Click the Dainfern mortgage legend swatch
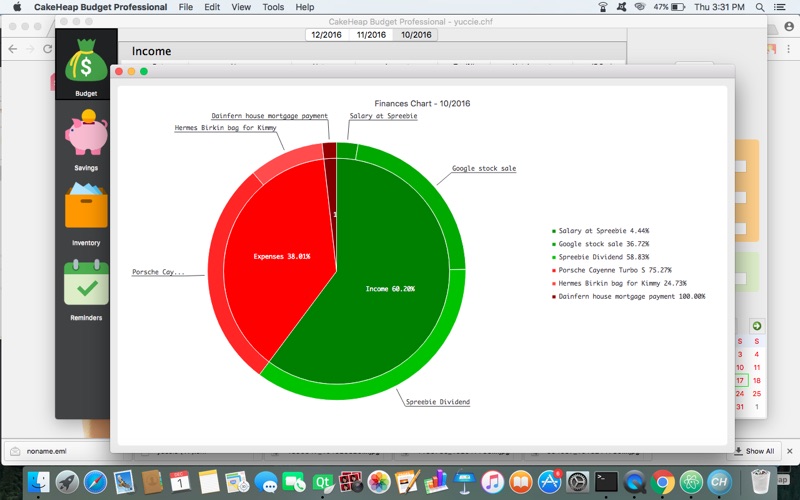800x500 pixels. coord(554,297)
